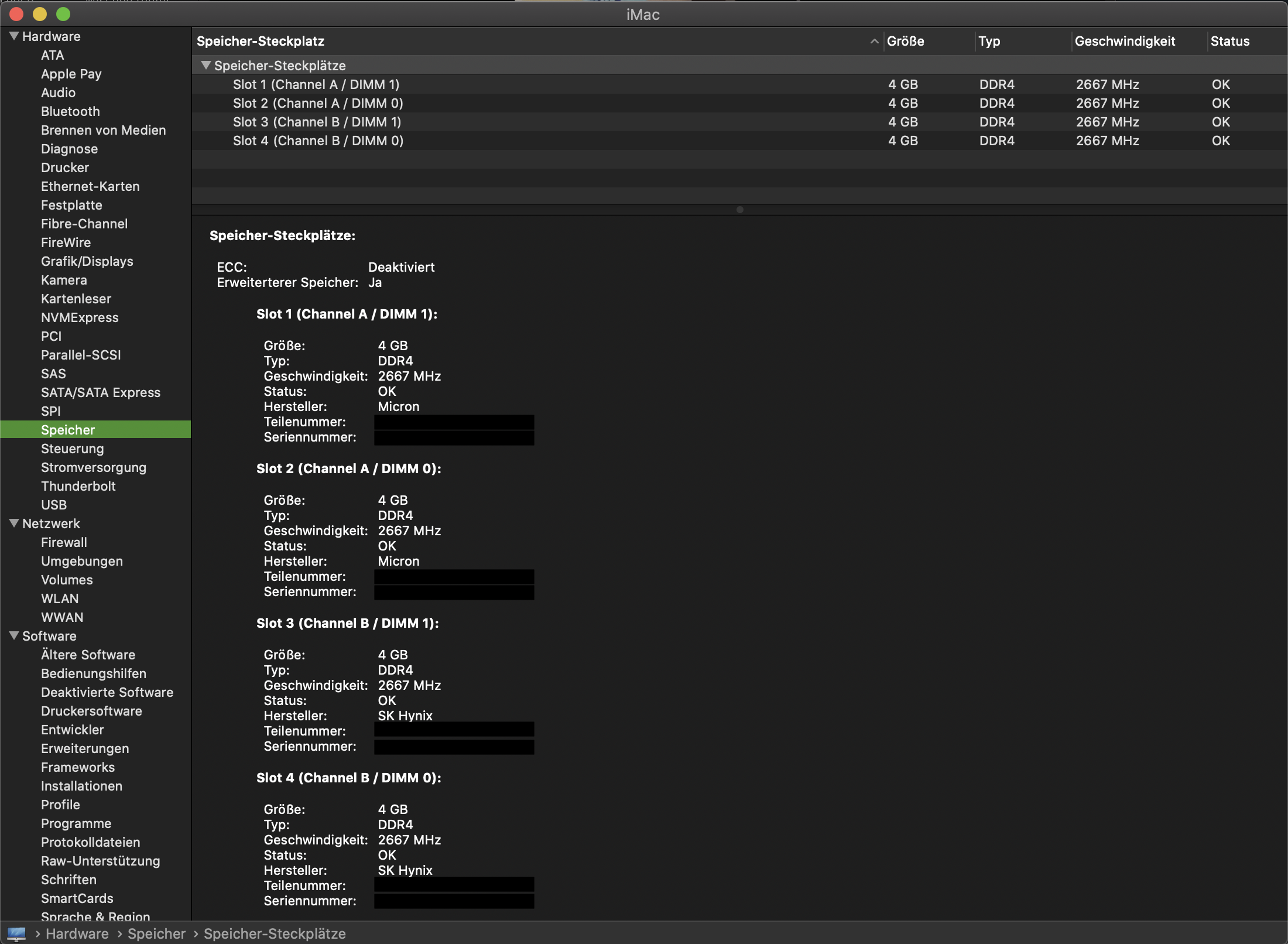1288x944 pixels.
Task: Collapse the Netzwerk section in the sidebar
Action: click(14, 524)
